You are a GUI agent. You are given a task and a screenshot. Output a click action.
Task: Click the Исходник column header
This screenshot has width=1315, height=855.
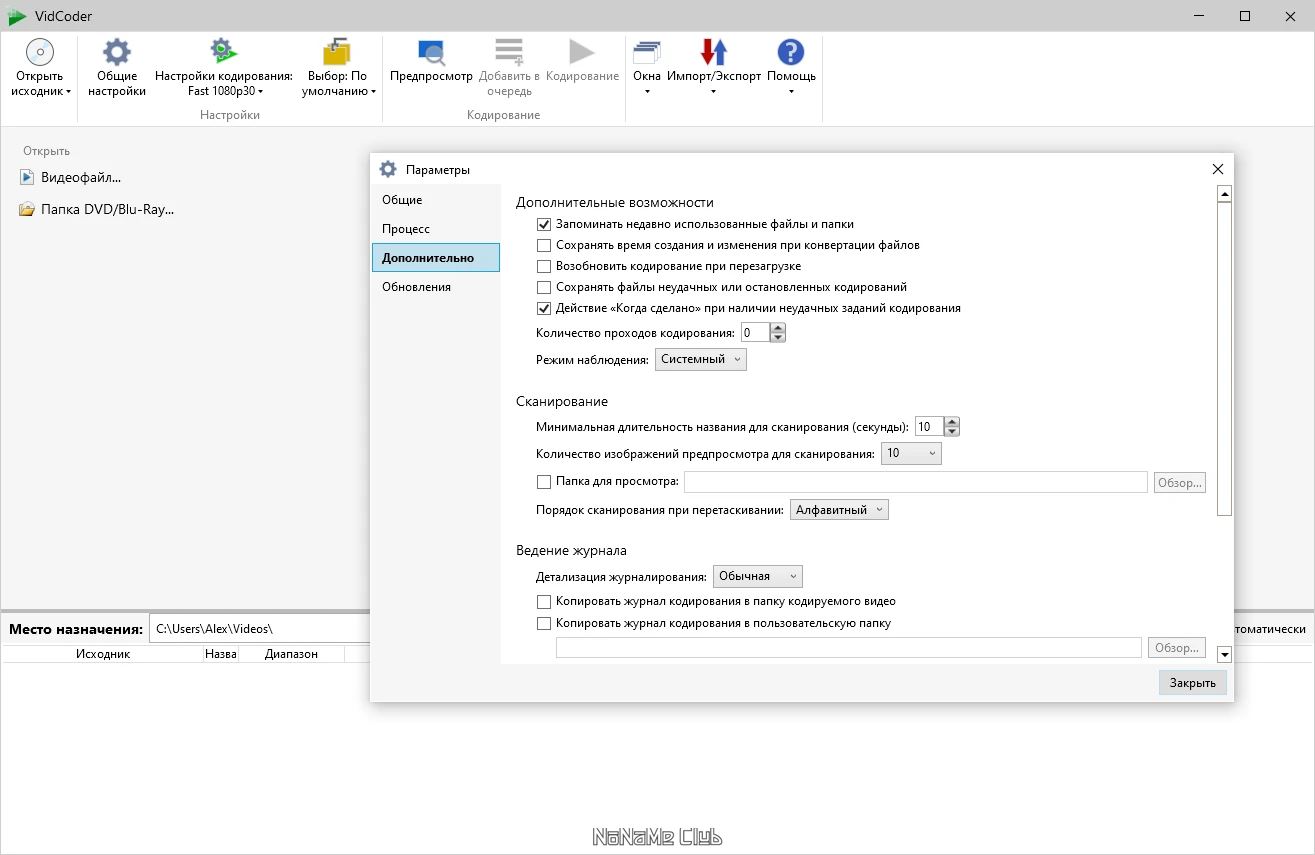(102, 654)
